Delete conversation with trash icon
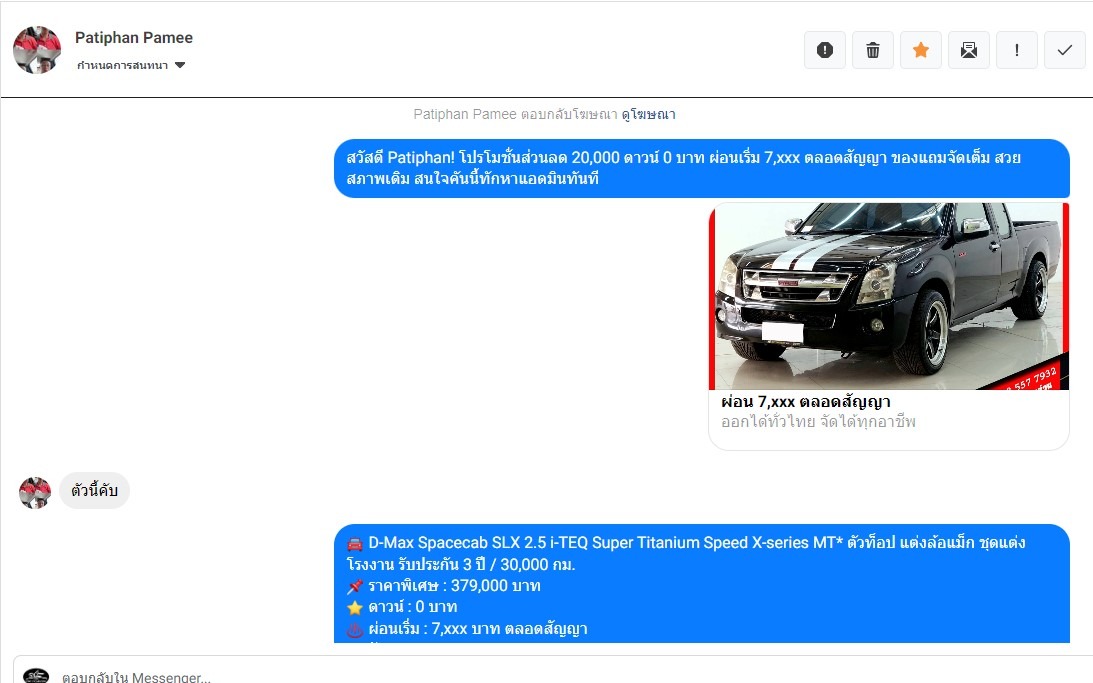1093x683 pixels. click(x=873, y=50)
